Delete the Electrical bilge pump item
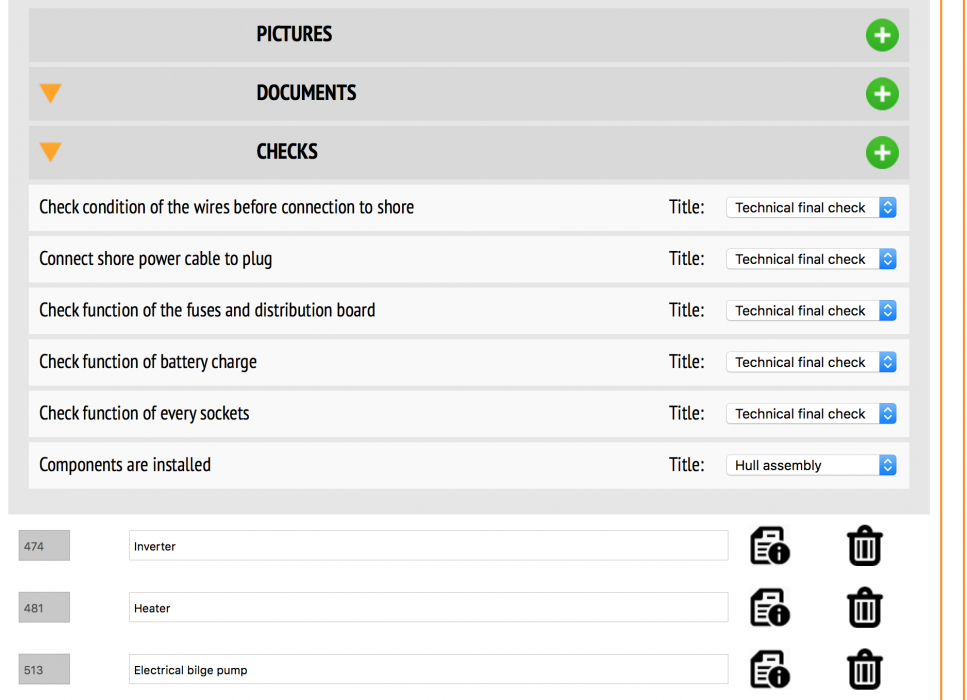This screenshot has width=967, height=700. (x=864, y=670)
